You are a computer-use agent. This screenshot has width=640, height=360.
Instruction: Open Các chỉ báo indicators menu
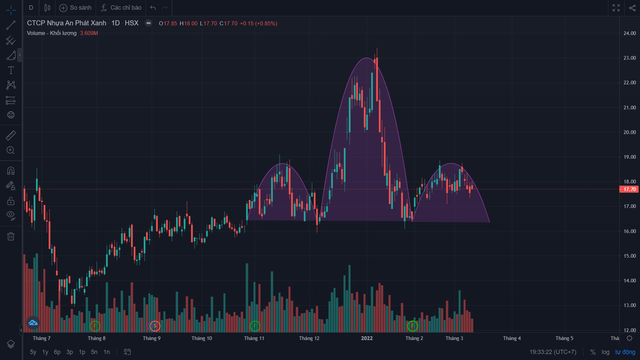click(121, 8)
